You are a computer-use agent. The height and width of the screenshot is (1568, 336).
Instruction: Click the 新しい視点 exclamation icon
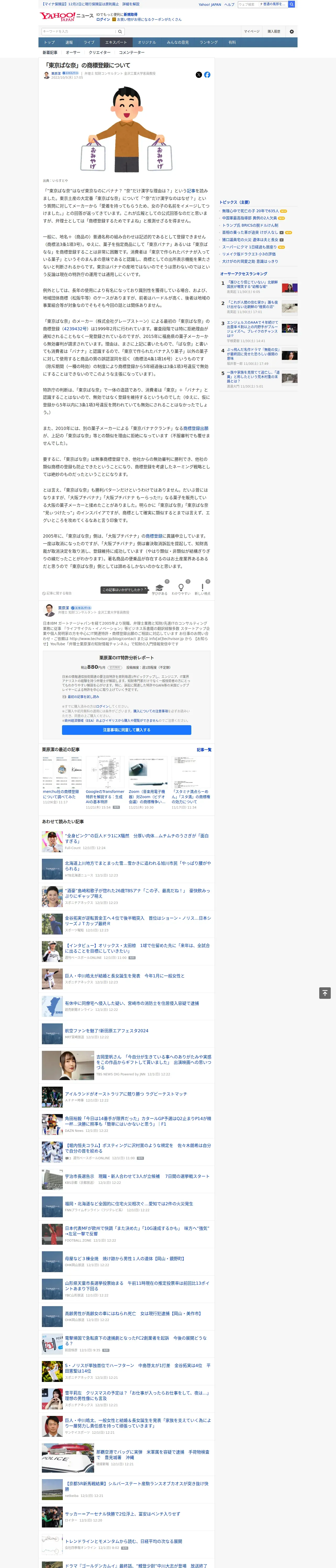click(203, 587)
